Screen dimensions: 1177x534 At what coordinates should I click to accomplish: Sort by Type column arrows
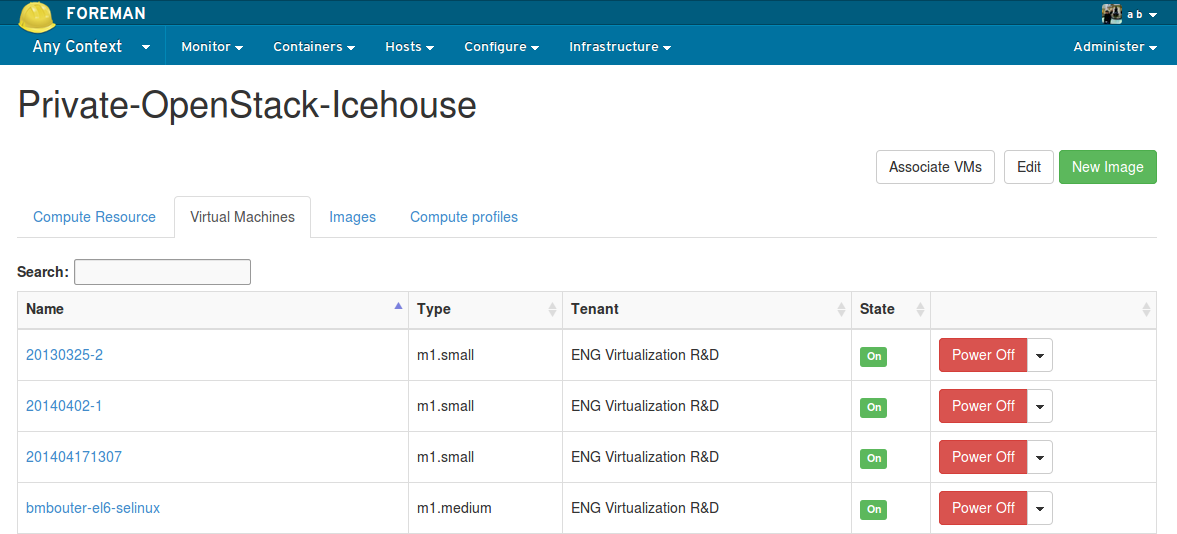click(x=552, y=309)
